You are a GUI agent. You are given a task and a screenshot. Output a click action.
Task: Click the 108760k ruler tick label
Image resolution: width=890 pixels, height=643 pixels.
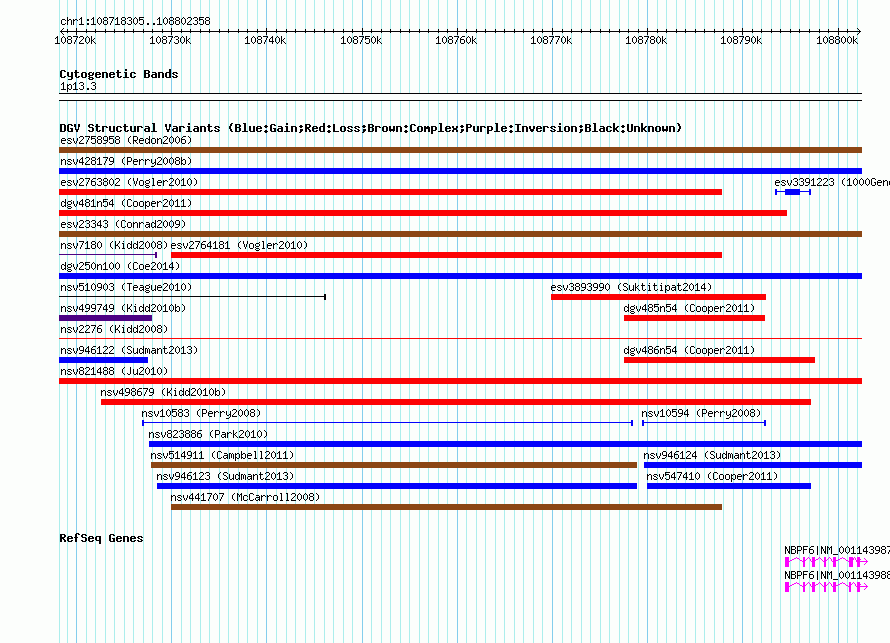pos(456,40)
